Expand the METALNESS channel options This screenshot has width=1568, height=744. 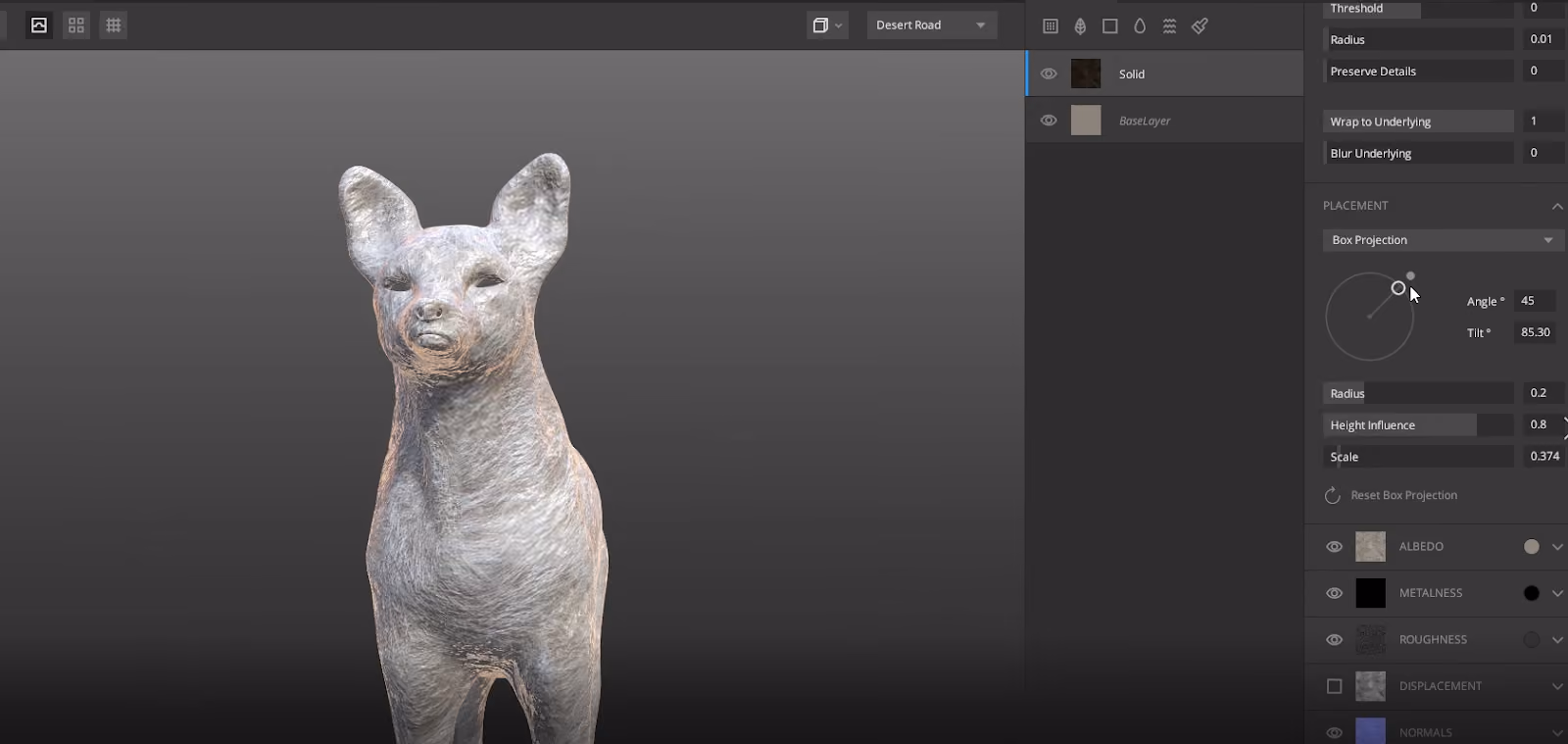(1557, 593)
